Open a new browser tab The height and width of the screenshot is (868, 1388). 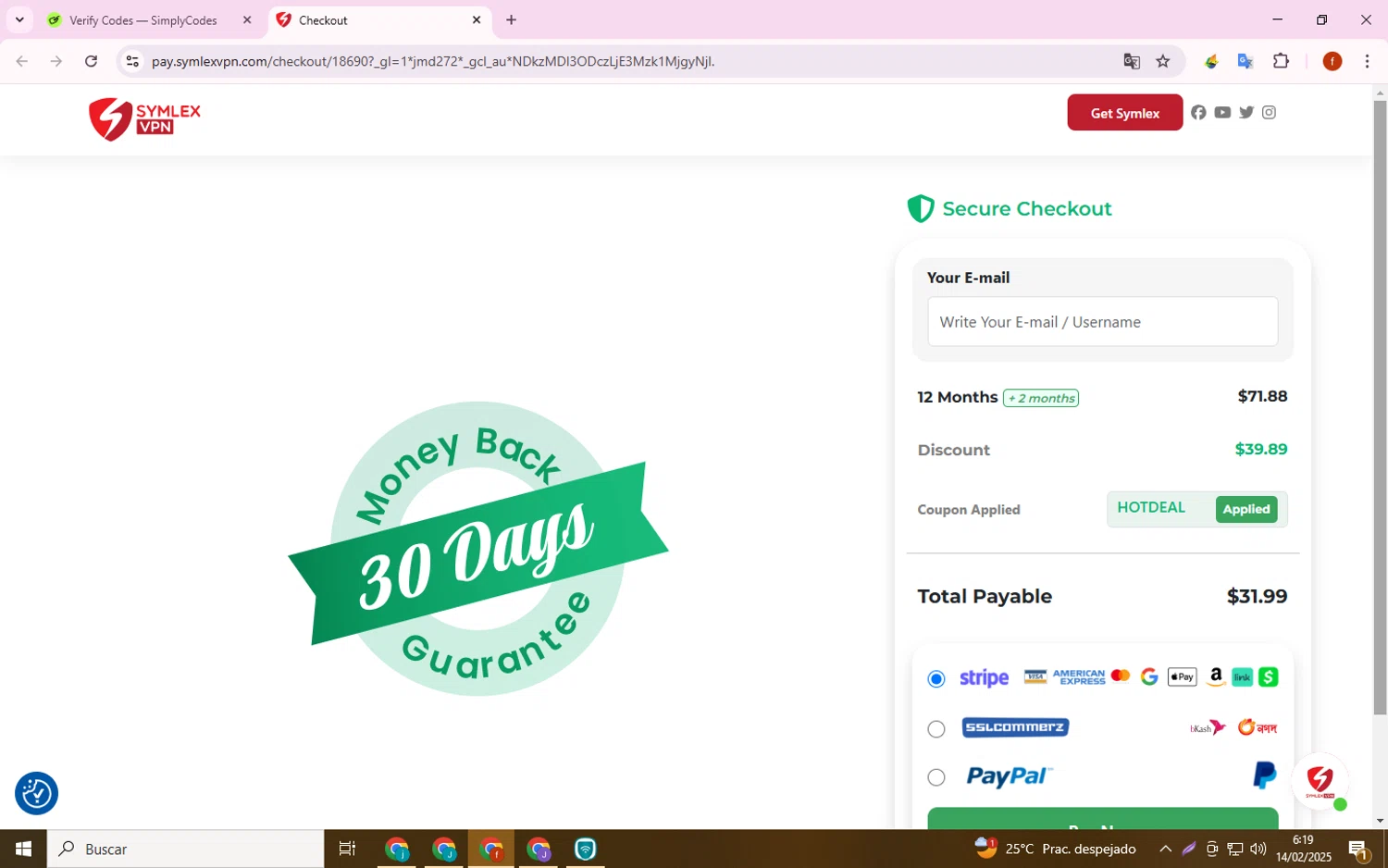pyautogui.click(x=511, y=19)
